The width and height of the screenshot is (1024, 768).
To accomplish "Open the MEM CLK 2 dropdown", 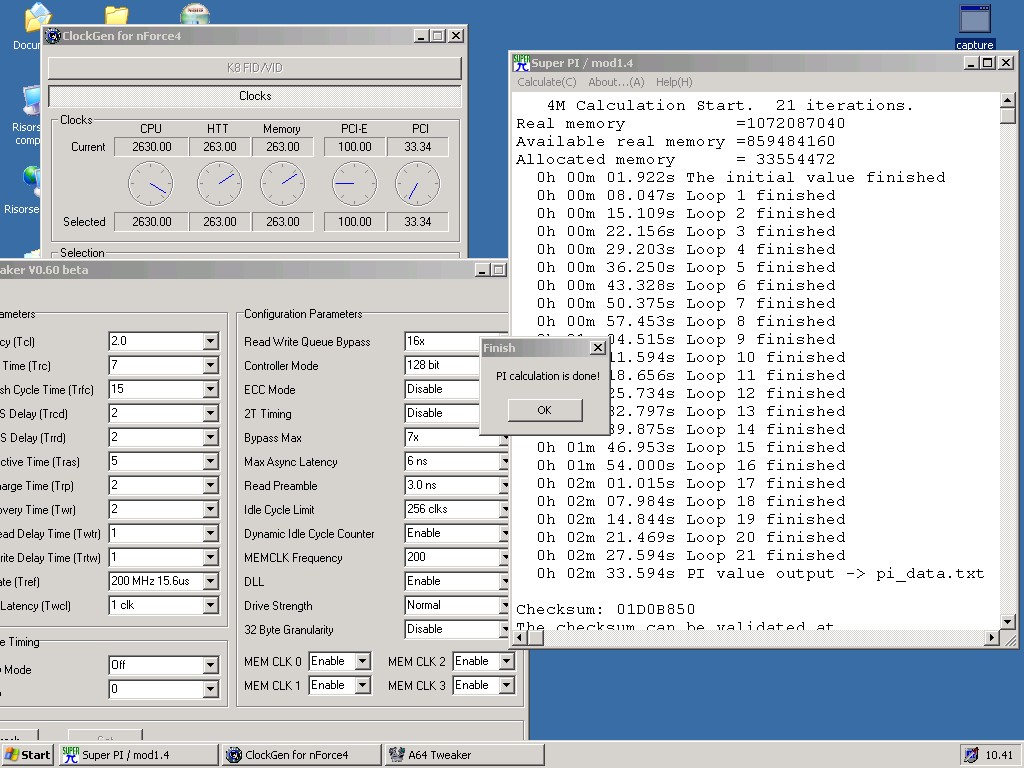I will click(x=506, y=662).
